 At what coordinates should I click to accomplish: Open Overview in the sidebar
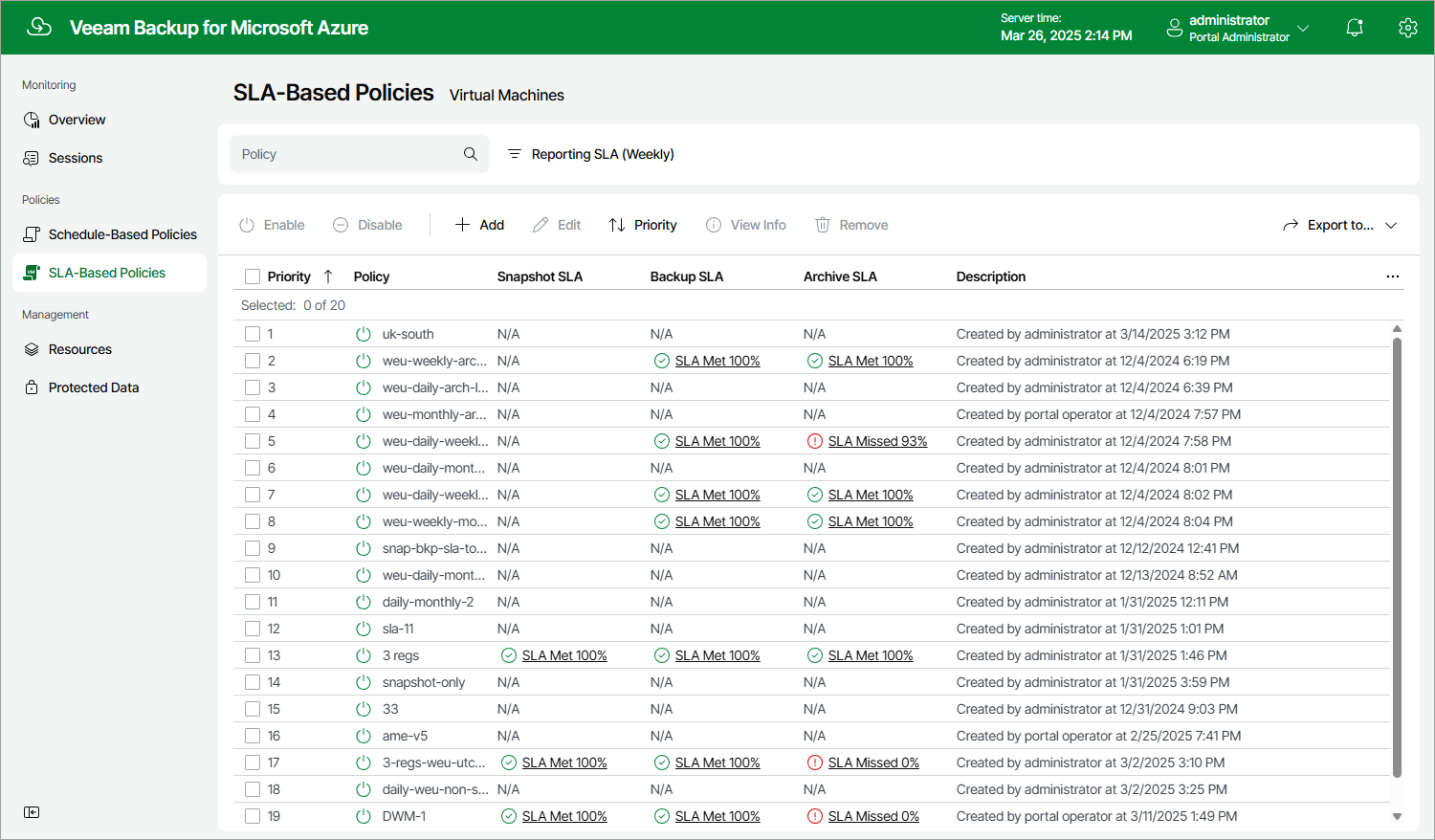click(77, 120)
